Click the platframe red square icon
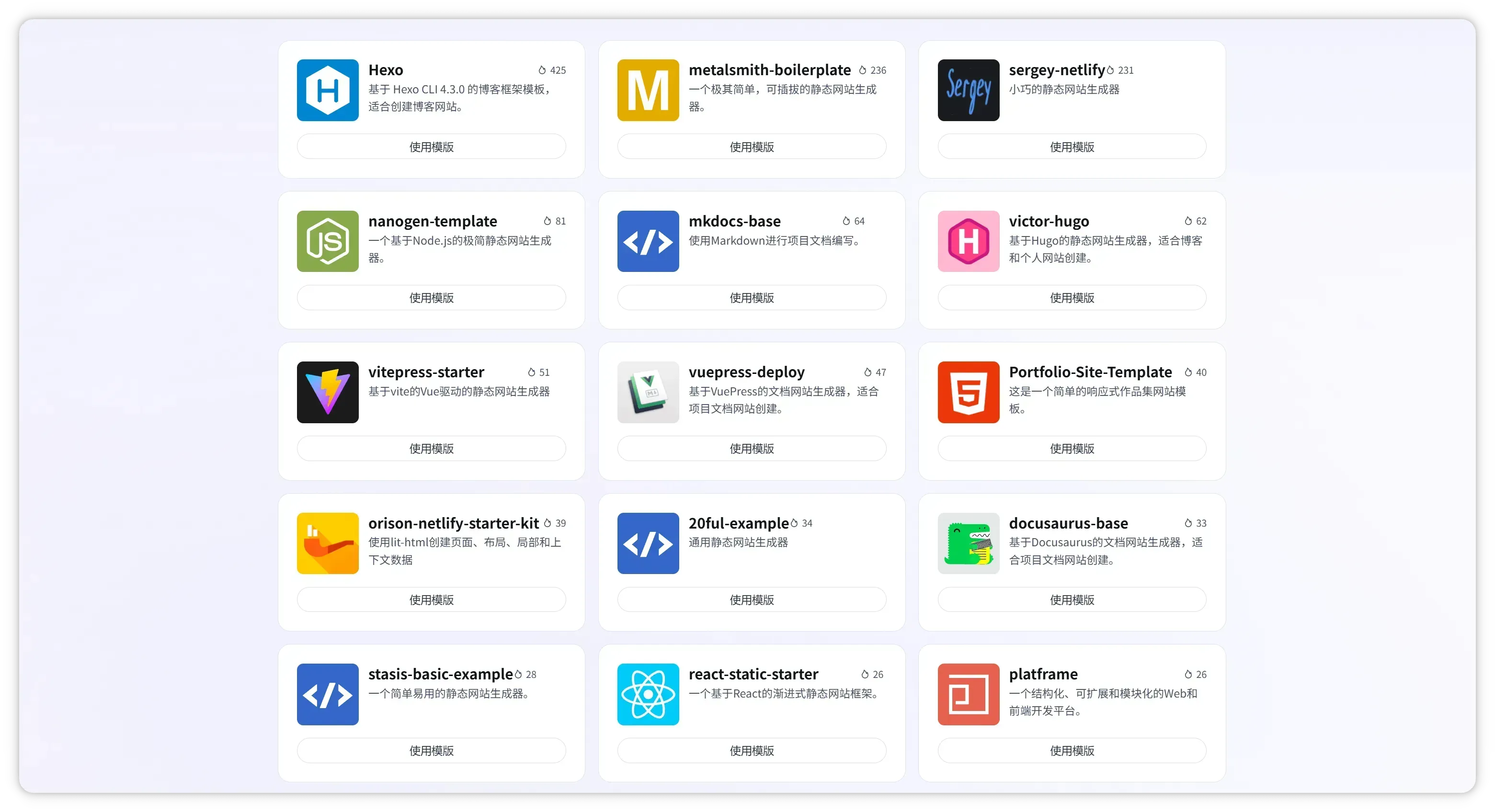This screenshot has width=1495, height=812. coord(968,694)
